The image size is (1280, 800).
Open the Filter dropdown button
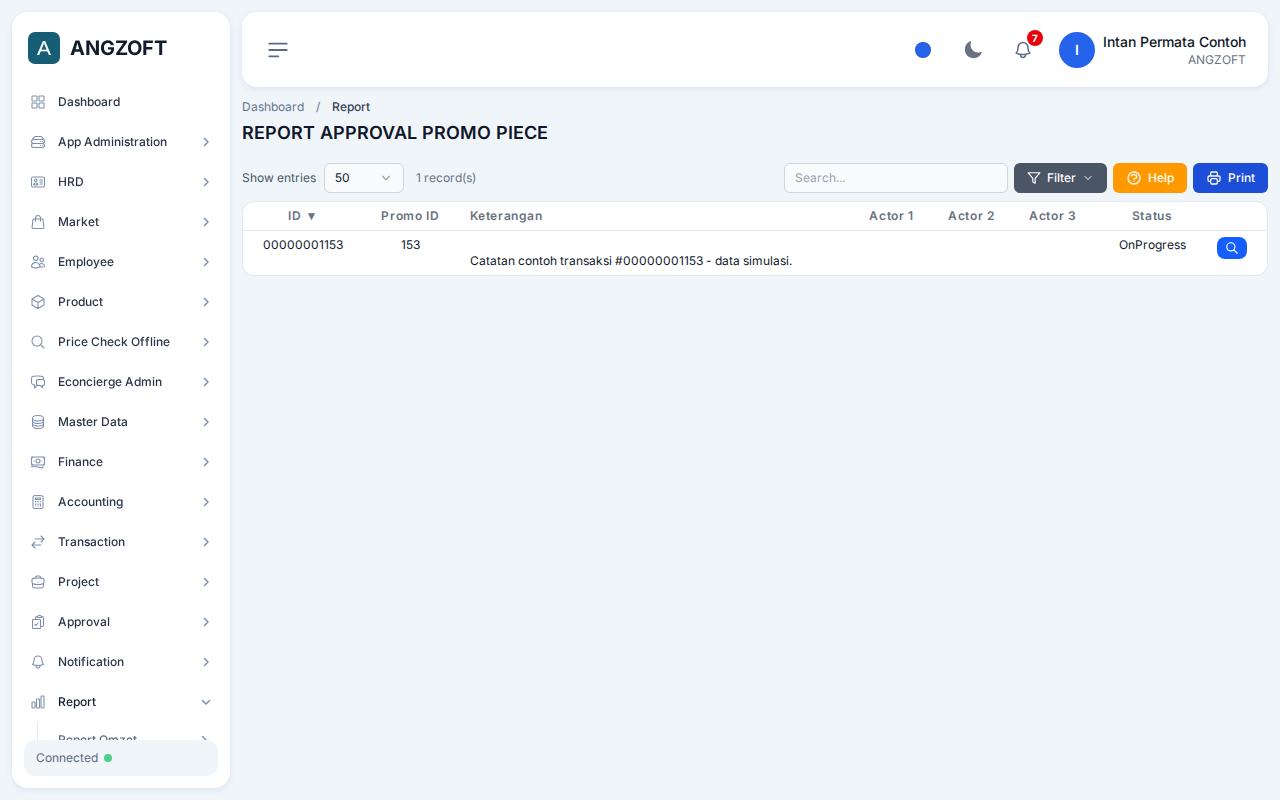tap(1060, 178)
